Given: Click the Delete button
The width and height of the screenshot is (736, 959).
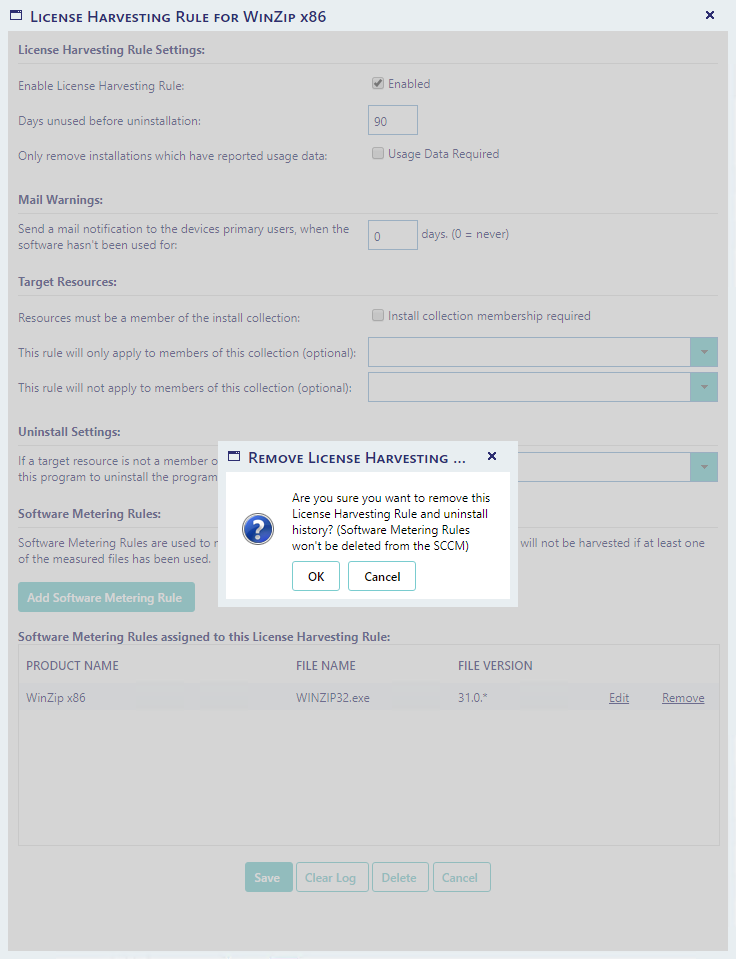Looking at the screenshot, I should [x=399, y=878].
